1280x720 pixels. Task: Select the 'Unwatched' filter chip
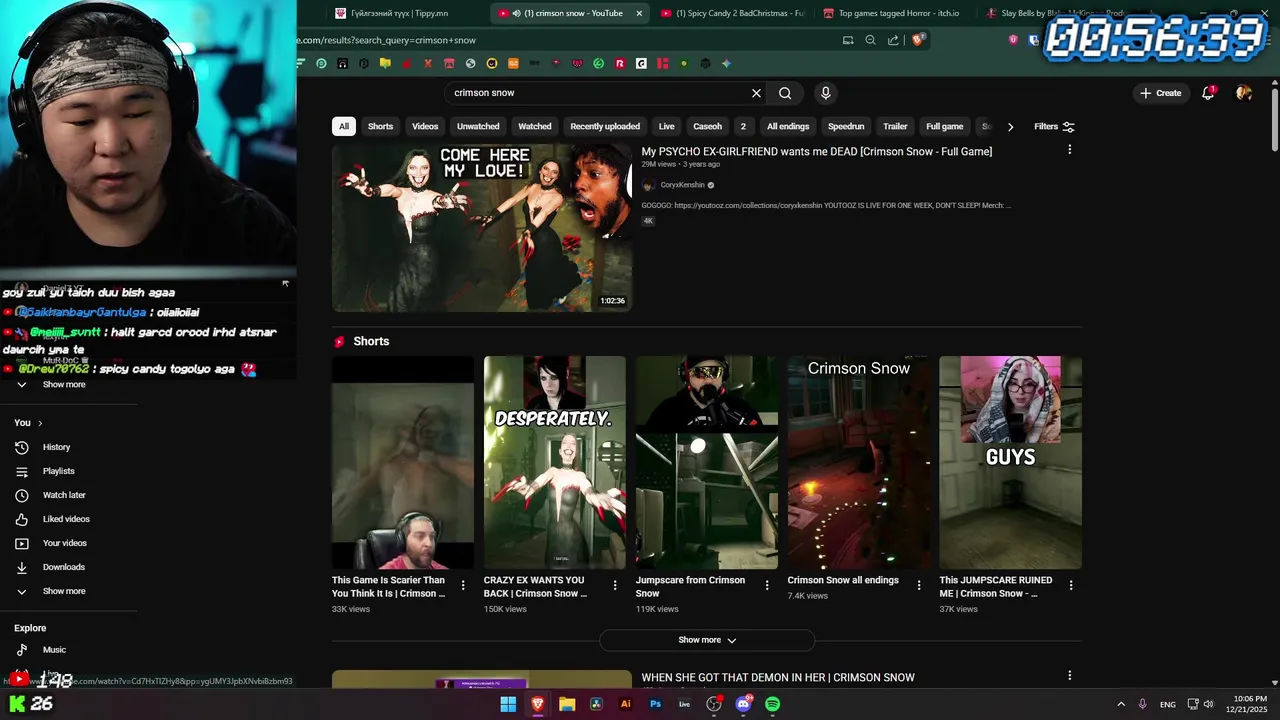pos(478,127)
